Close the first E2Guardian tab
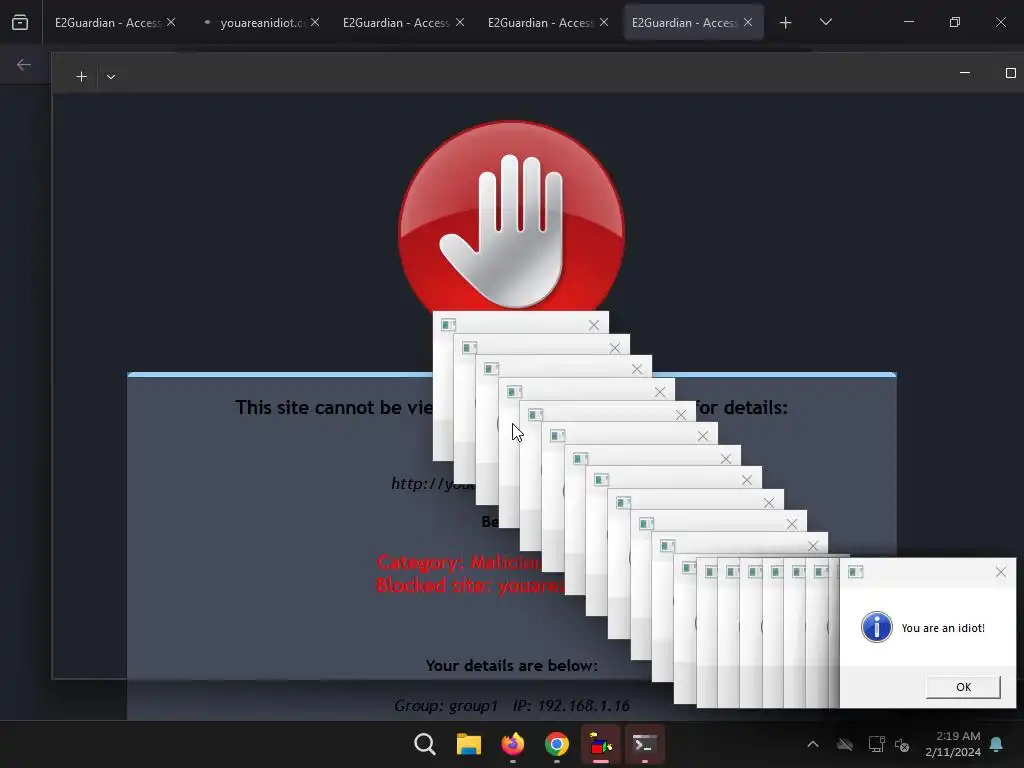The image size is (1024, 768). 170,22
